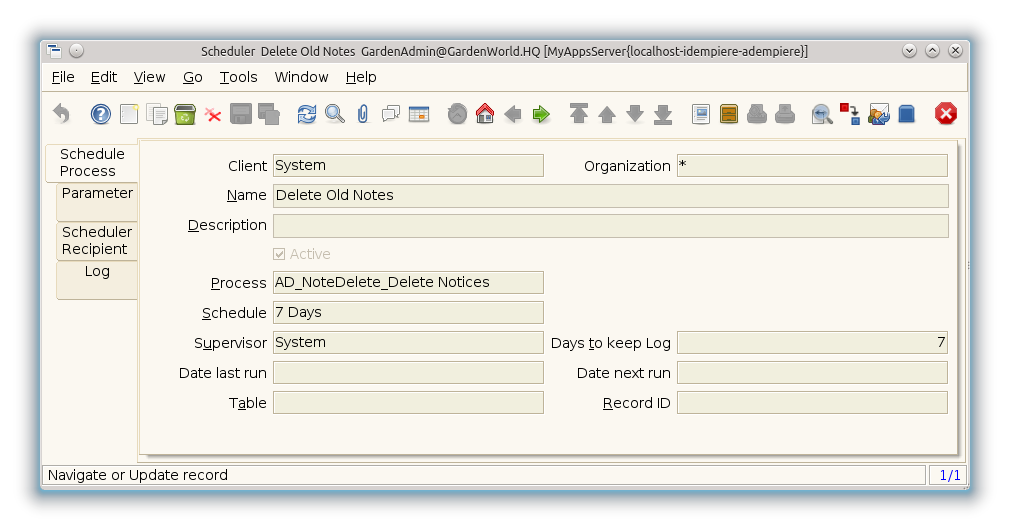
Task: Open history records clock icon
Action: point(457,114)
